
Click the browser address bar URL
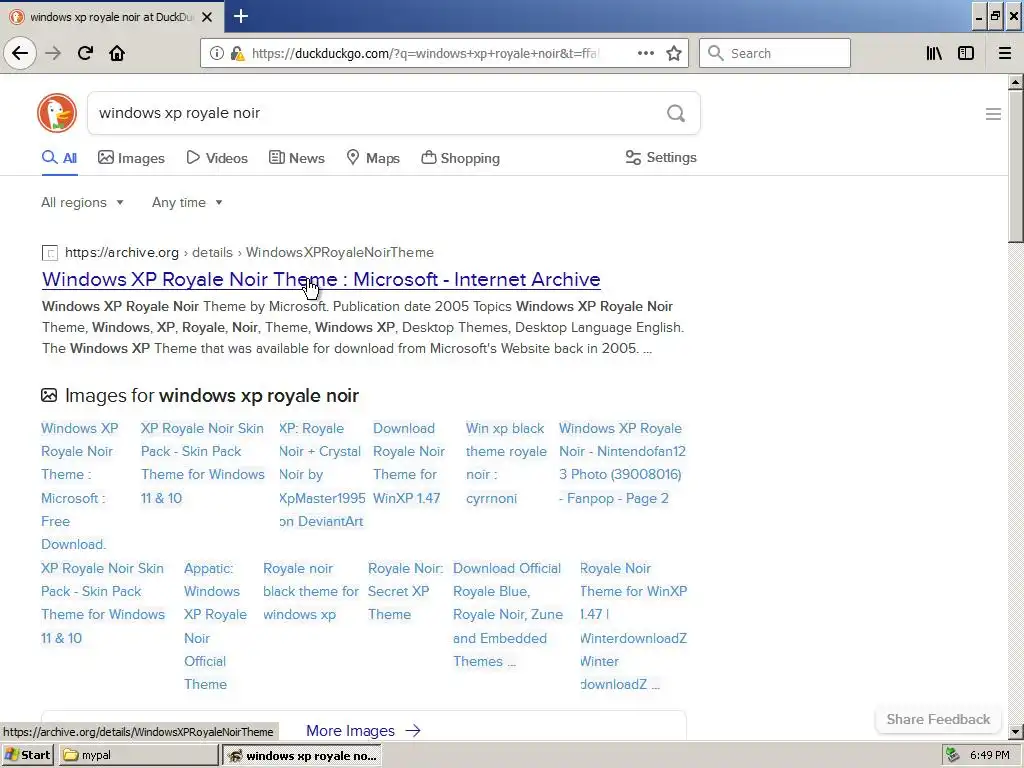click(424, 54)
